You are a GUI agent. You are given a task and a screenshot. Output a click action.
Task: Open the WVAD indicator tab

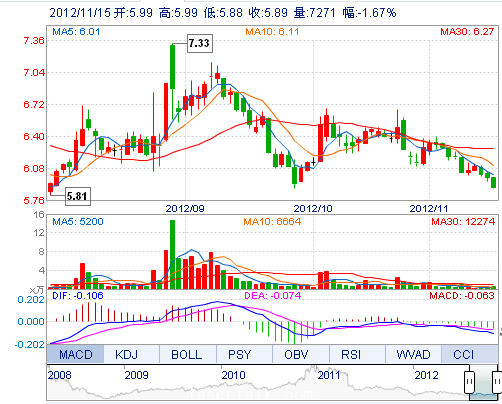coord(413,354)
